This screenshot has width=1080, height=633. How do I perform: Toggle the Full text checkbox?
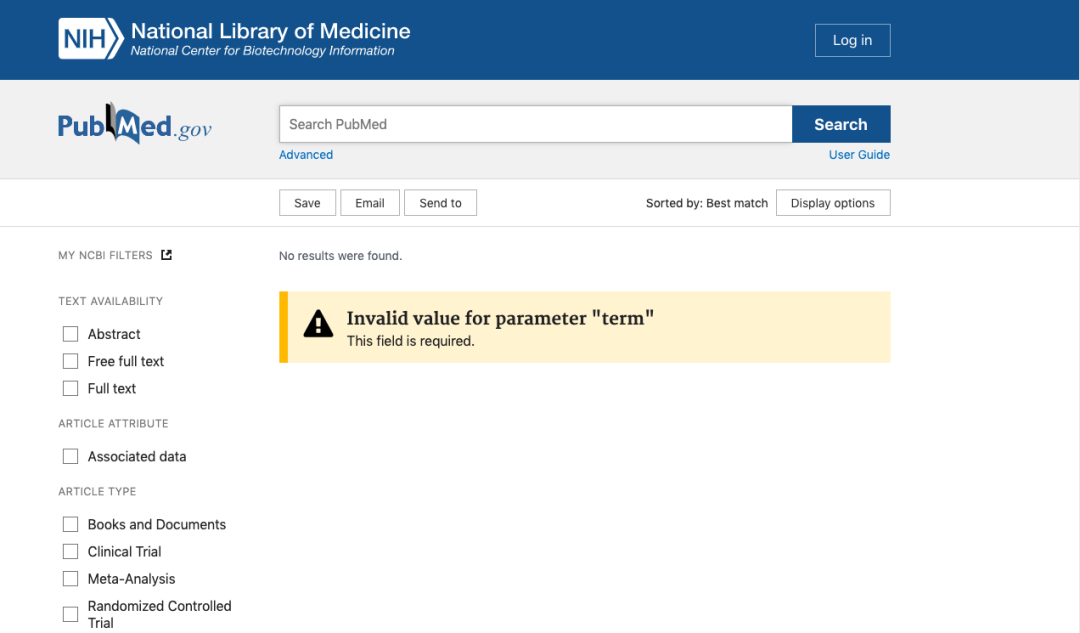click(x=71, y=388)
